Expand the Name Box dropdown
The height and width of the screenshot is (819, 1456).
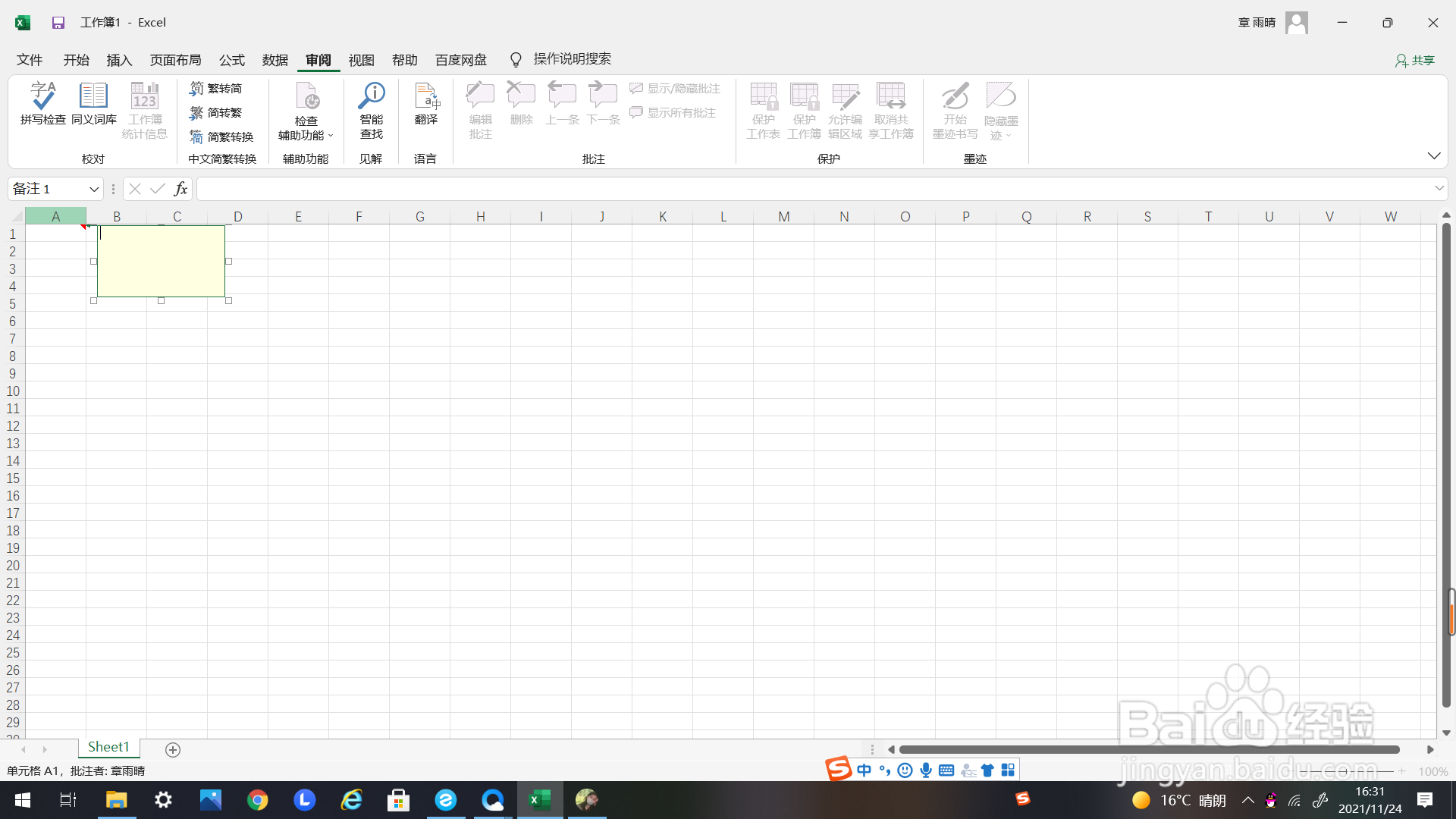(x=94, y=189)
